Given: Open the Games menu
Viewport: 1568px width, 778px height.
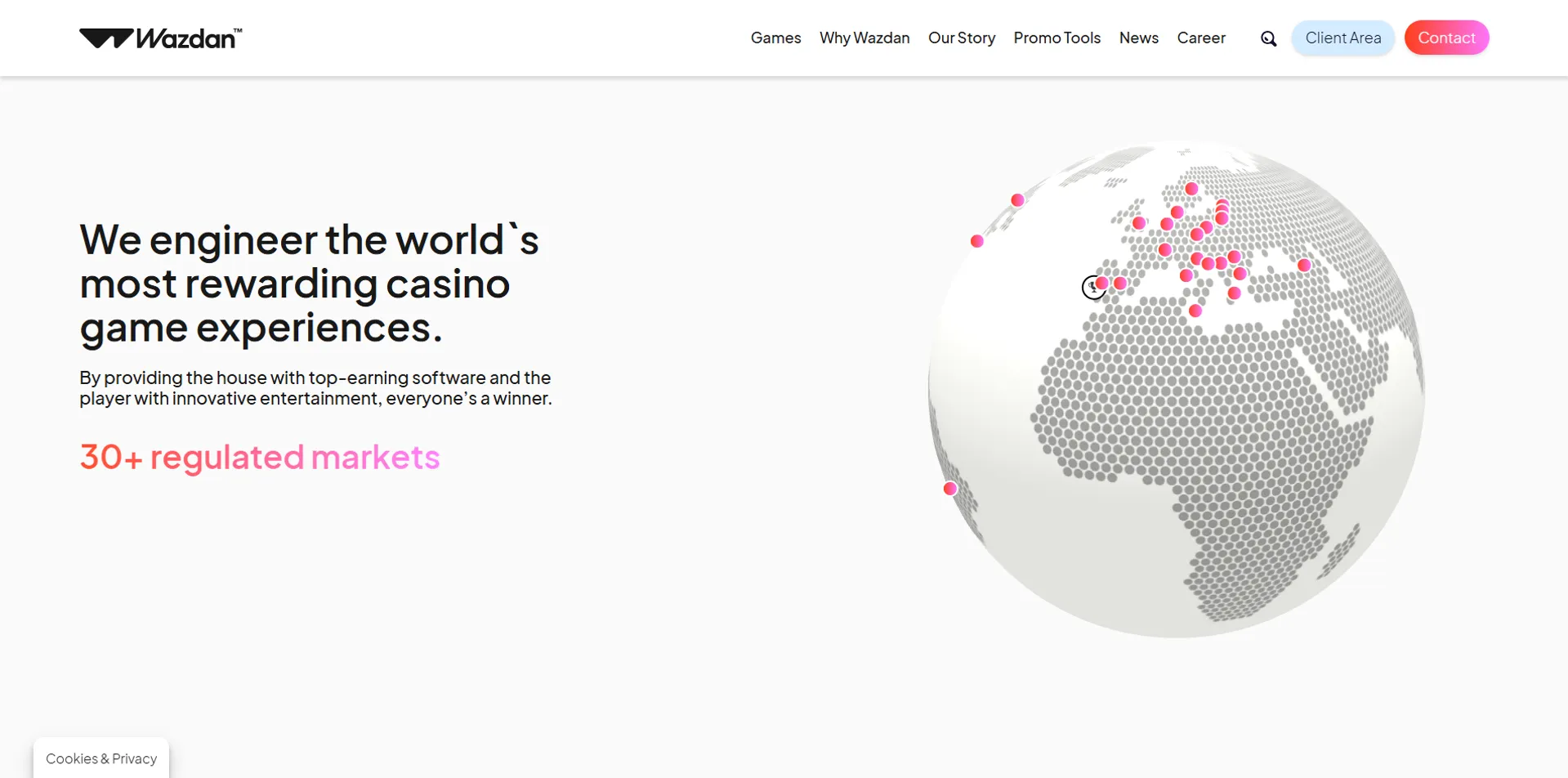Looking at the screenshot, I should click(x=775, y=38).
